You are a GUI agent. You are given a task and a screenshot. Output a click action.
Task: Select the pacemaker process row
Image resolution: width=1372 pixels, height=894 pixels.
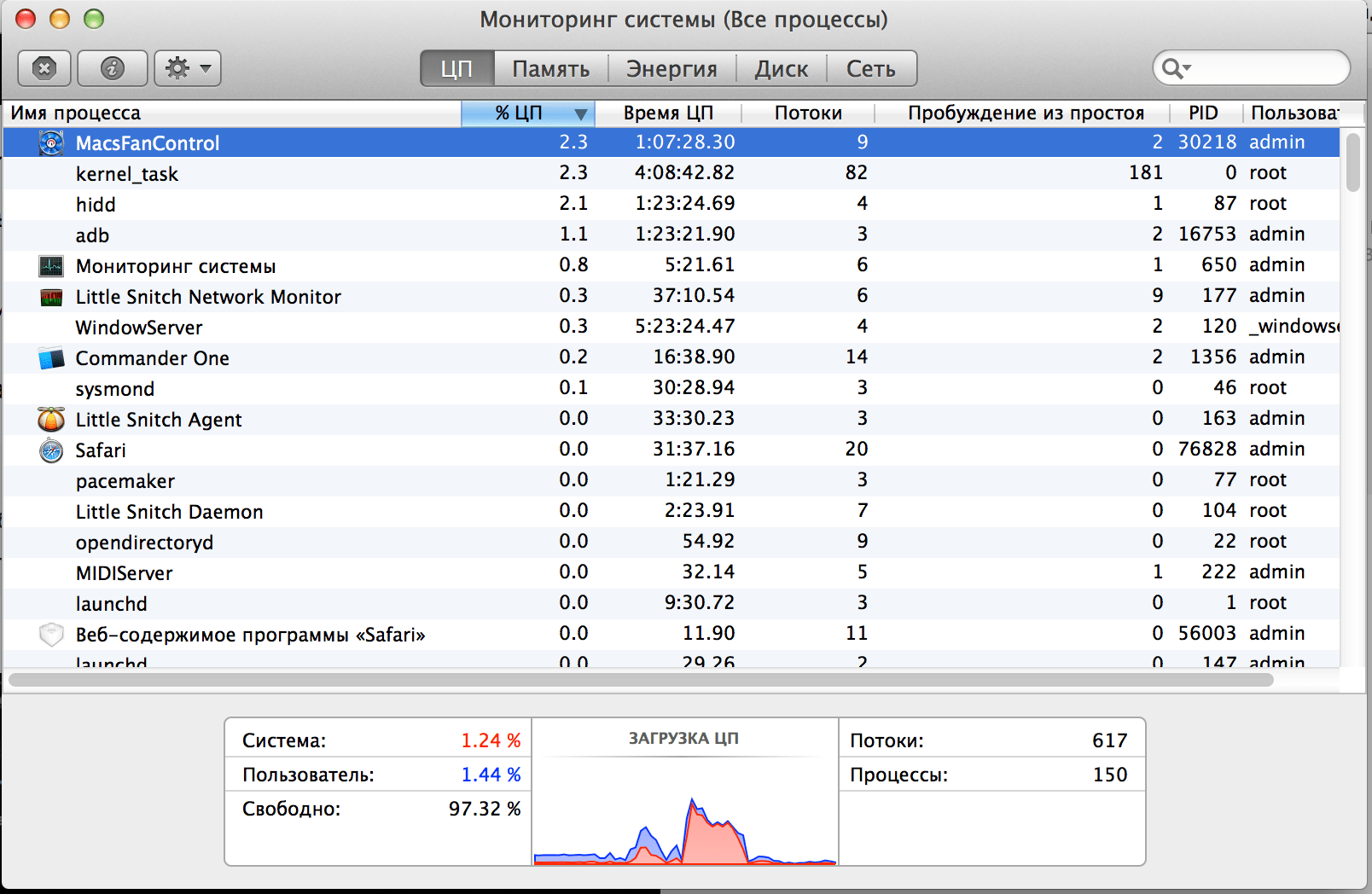pyautogui.click(x=671, y=480)
